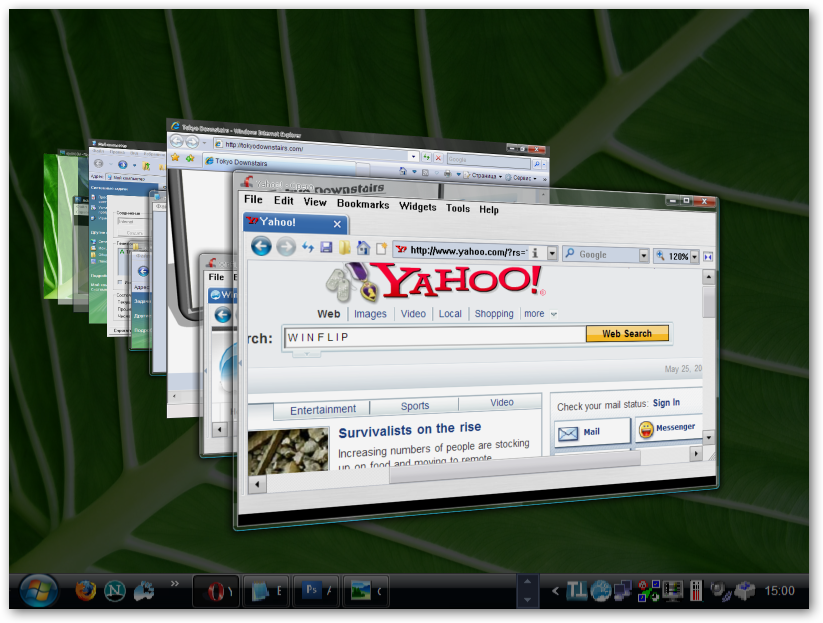Open the Opera address bar dropdown arrow

[x=552, y=254]
